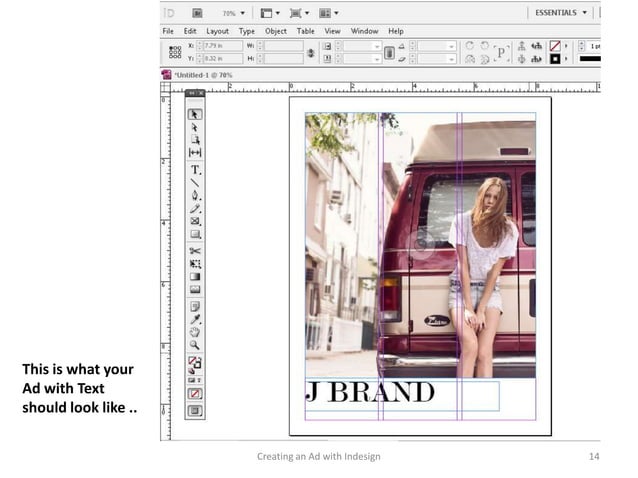Viewport: 638px width, 478px height.
Task: Select the Zoom tool (magnifier)
Action: [195, 345]
